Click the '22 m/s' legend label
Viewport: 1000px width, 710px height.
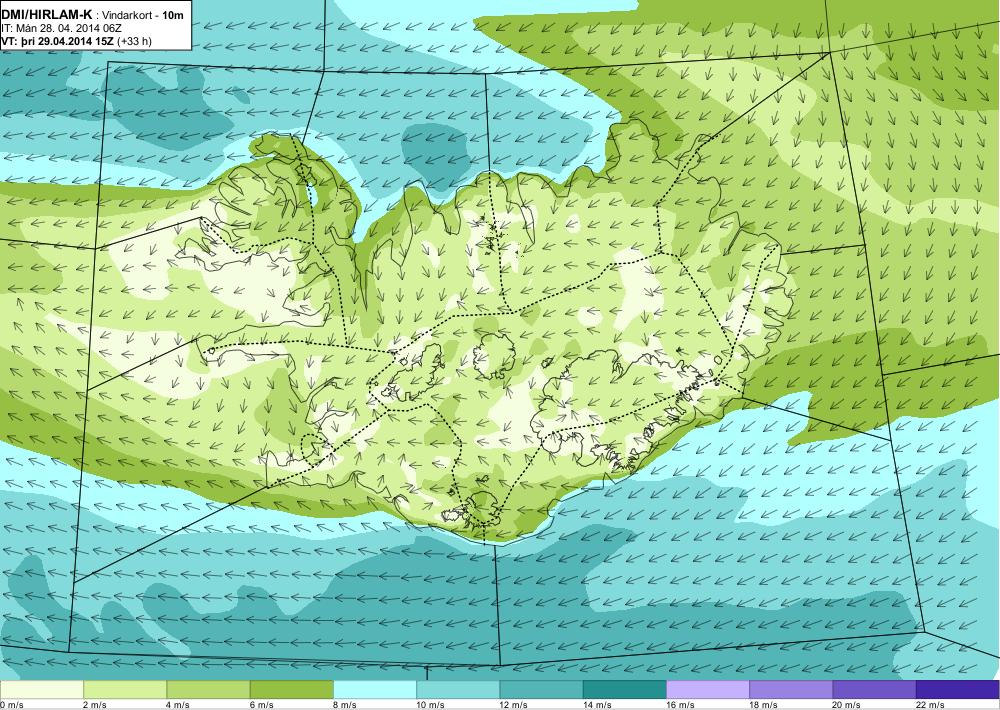930,704
